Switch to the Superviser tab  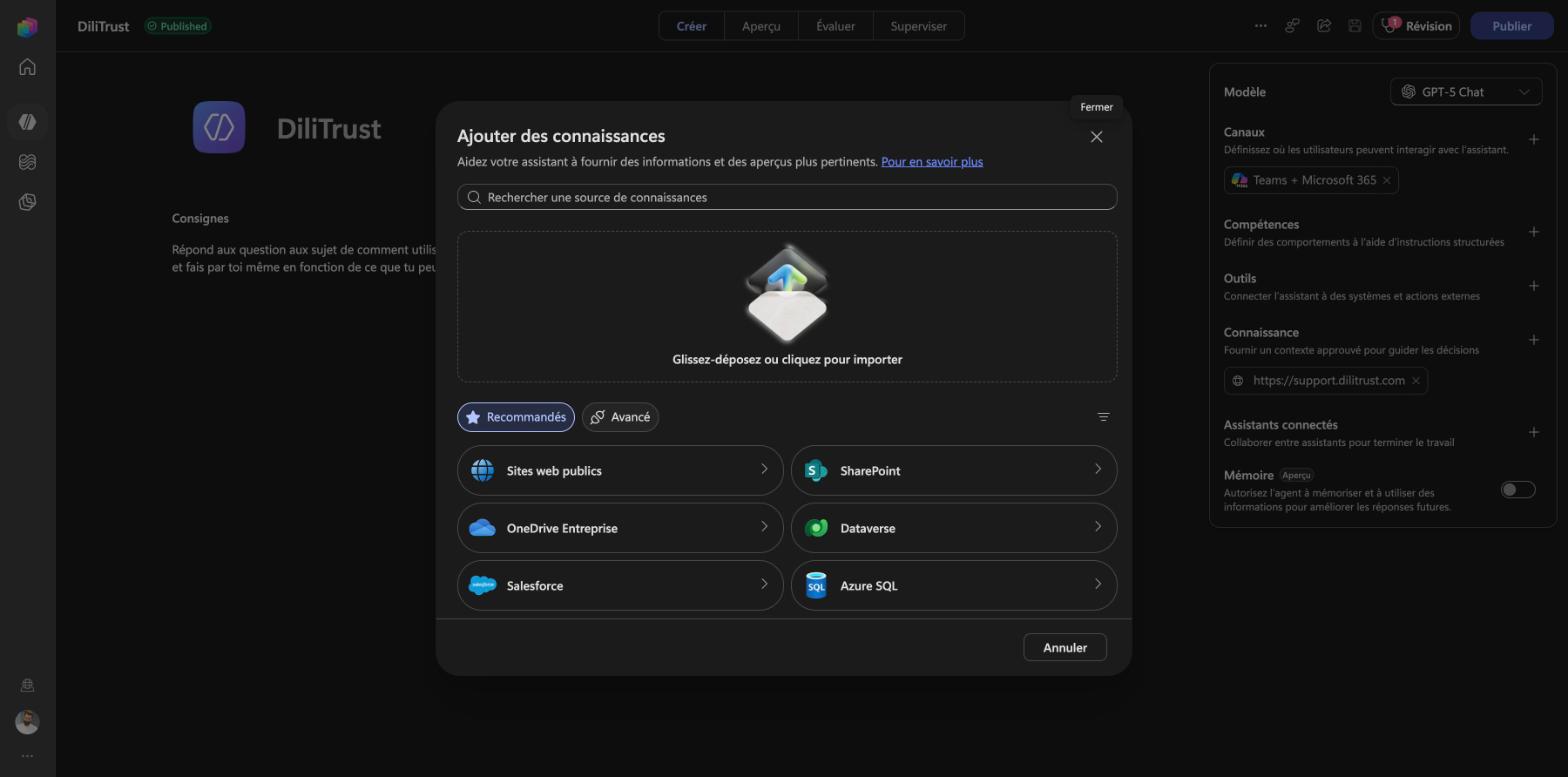click(x=918, y=26)
